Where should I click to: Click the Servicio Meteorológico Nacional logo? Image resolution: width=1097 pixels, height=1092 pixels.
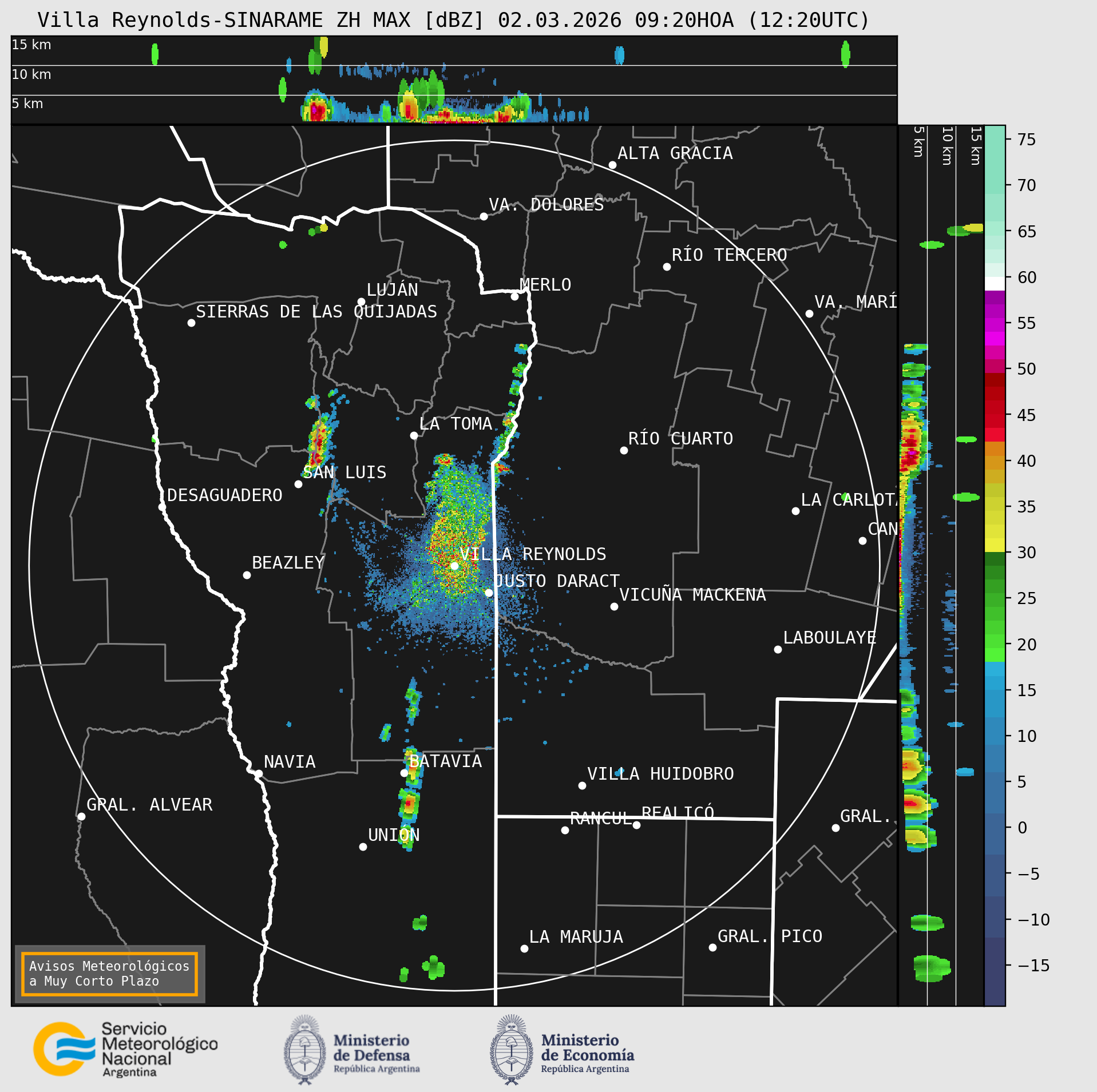coord(125,1049)
